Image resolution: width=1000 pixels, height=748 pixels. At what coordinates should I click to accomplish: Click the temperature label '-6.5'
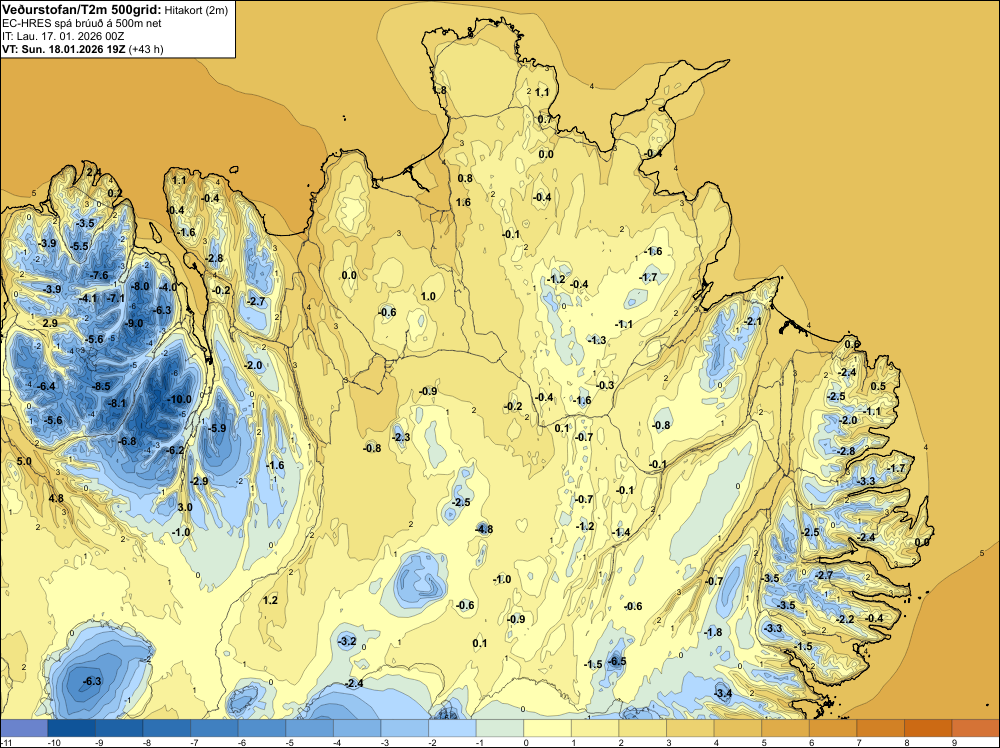[617, 661]
